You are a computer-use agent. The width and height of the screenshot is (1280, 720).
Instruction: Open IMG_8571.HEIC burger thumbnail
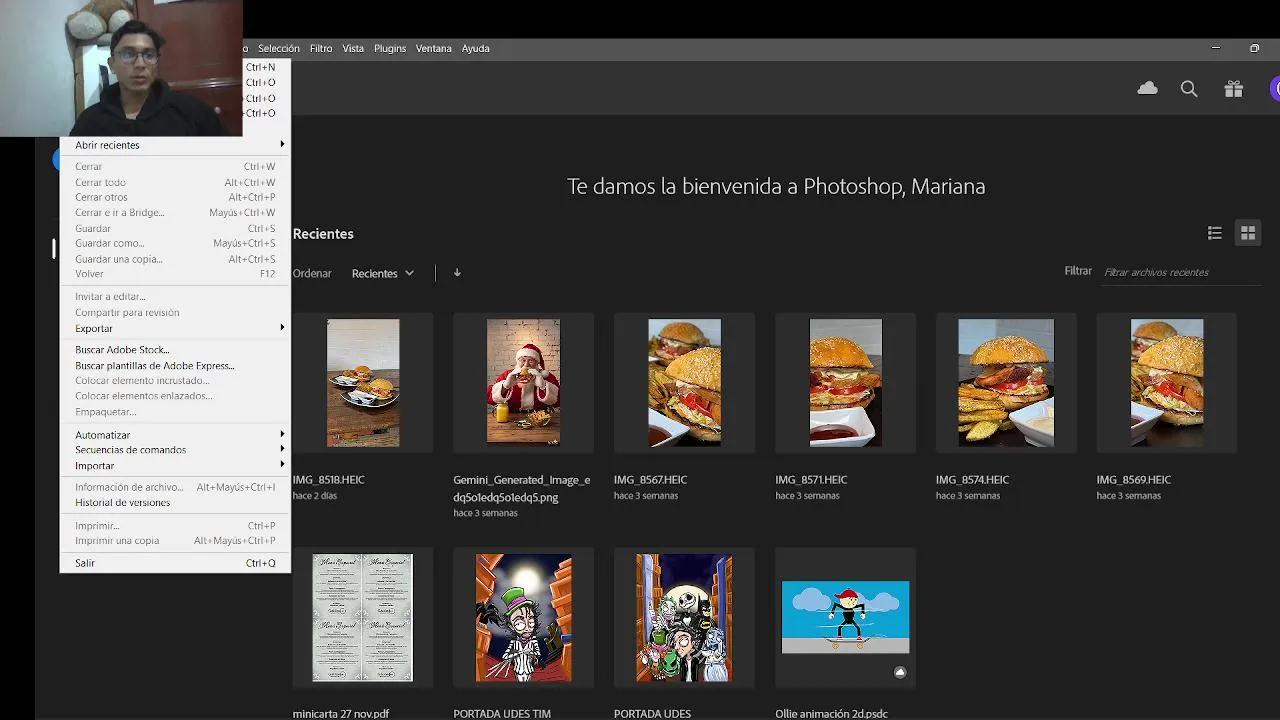(x=845, y=383)
